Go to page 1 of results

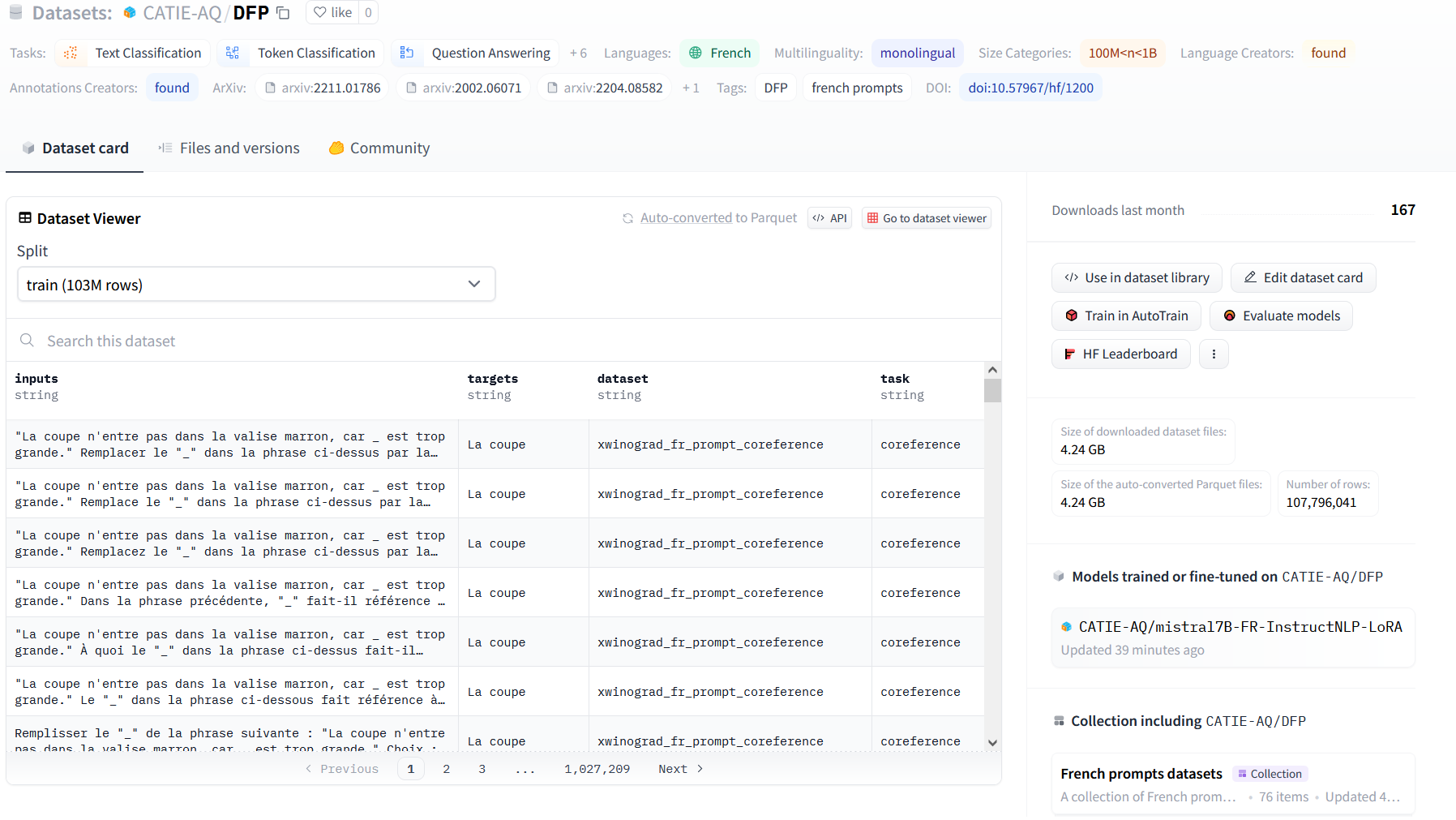[x=410, y=769]
